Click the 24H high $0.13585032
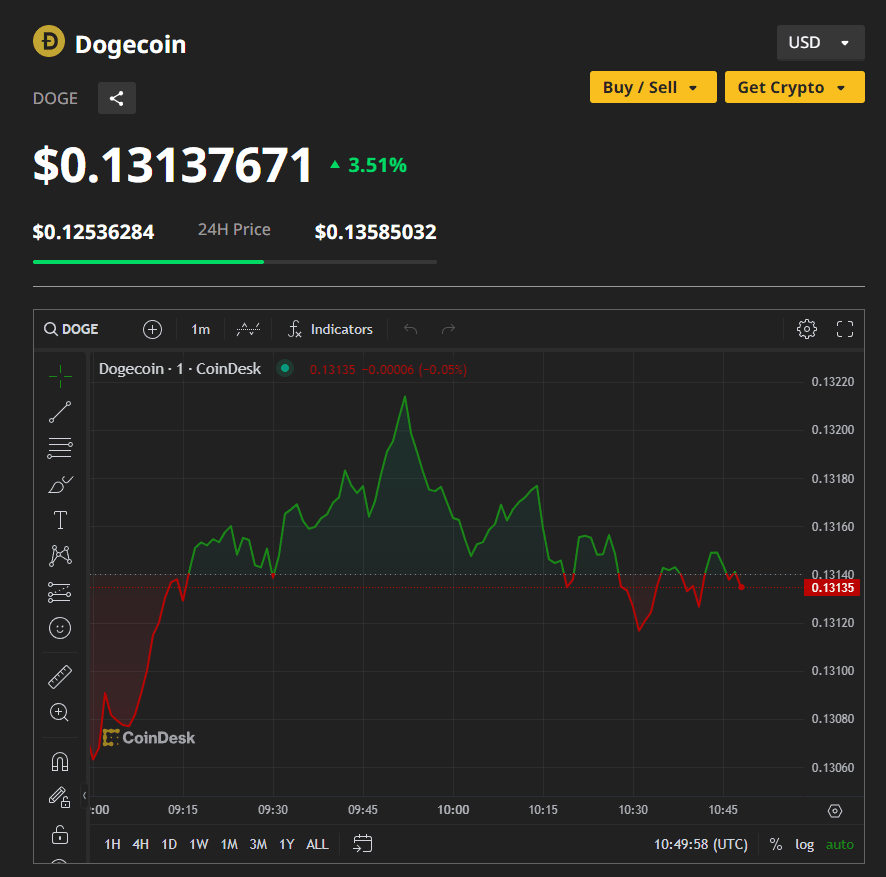886x877 pixels. pos(375,232)
